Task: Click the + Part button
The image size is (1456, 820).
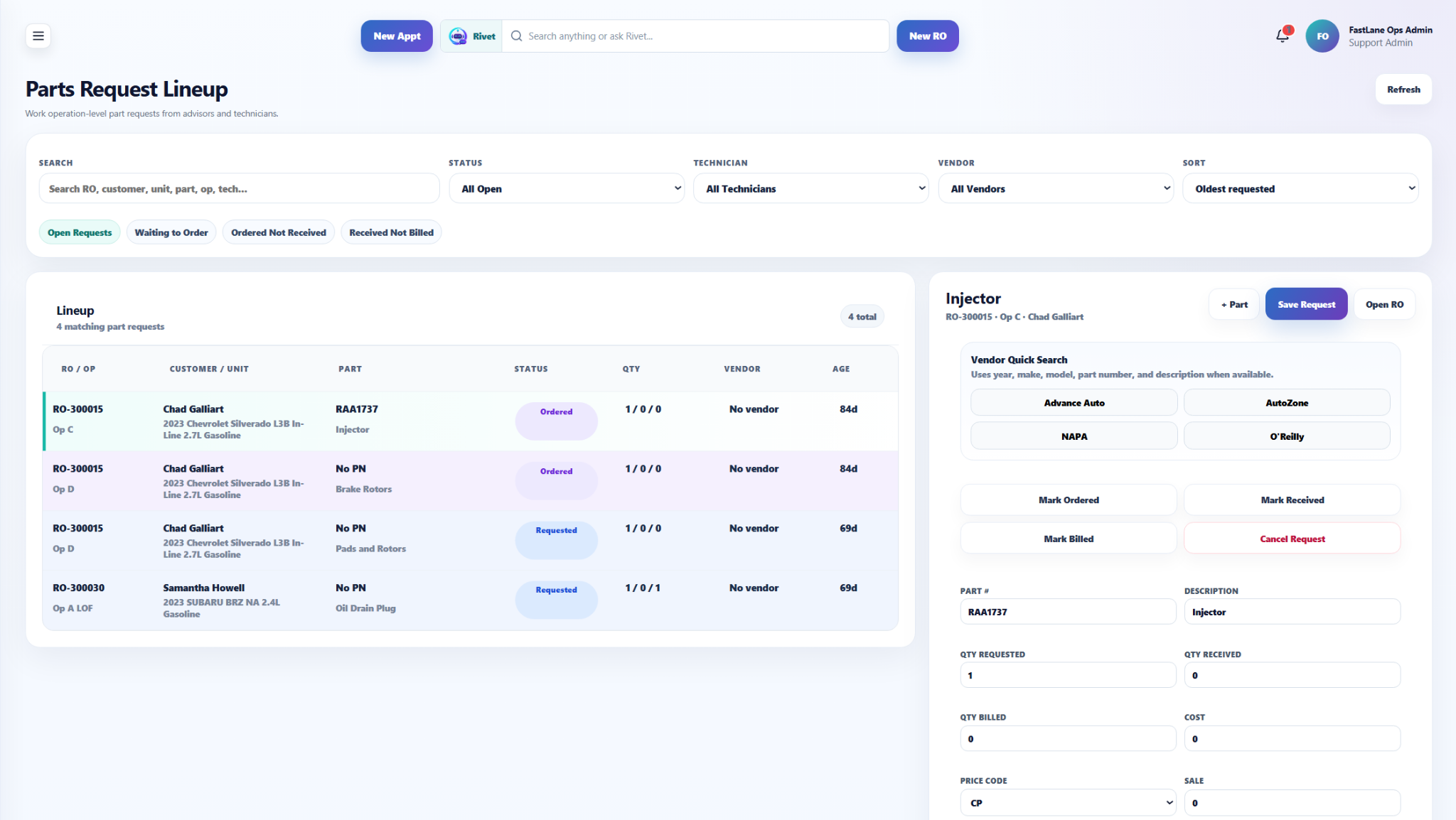Action: click(1234, 304)
